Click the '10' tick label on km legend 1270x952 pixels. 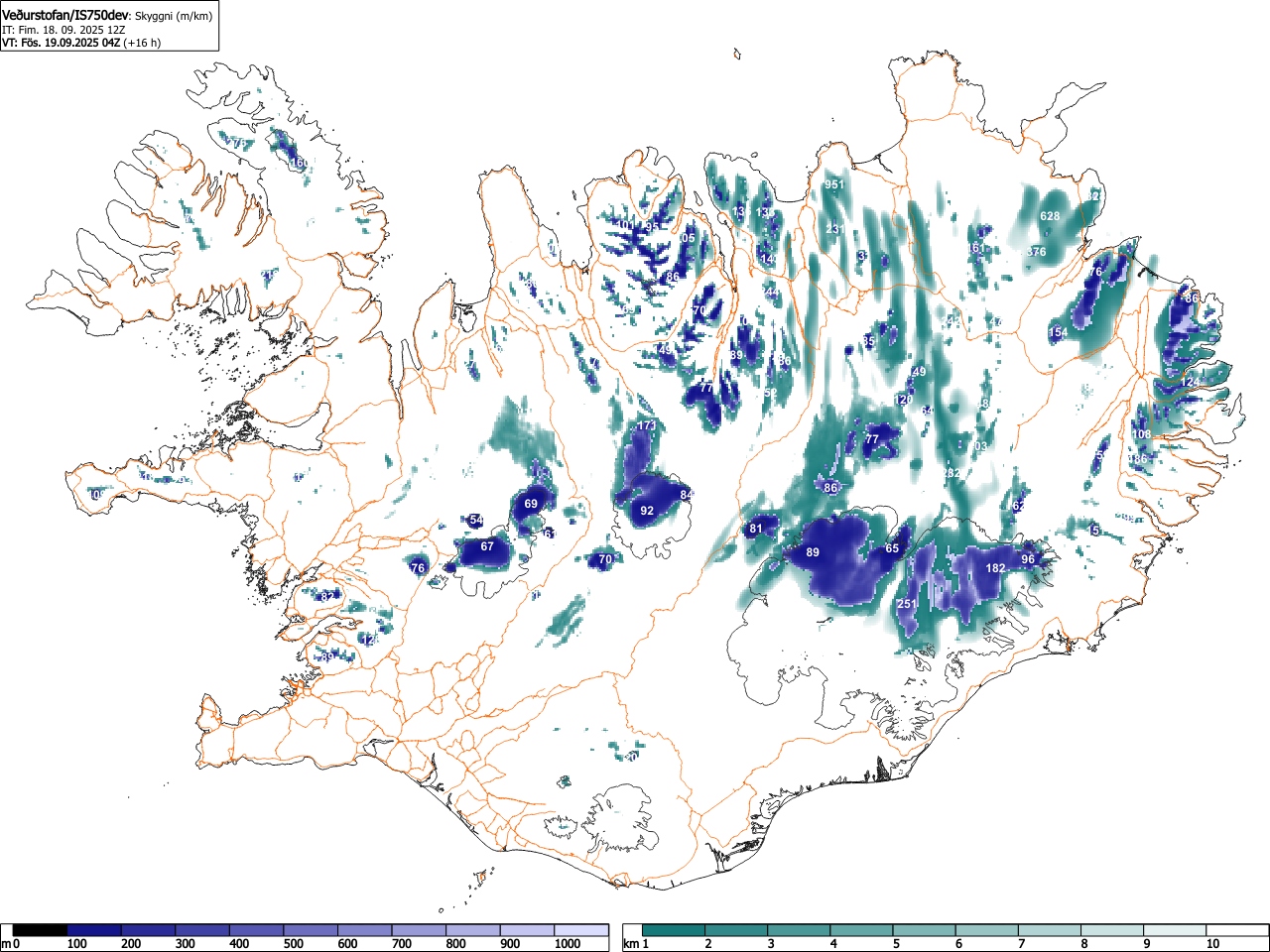1212,945
